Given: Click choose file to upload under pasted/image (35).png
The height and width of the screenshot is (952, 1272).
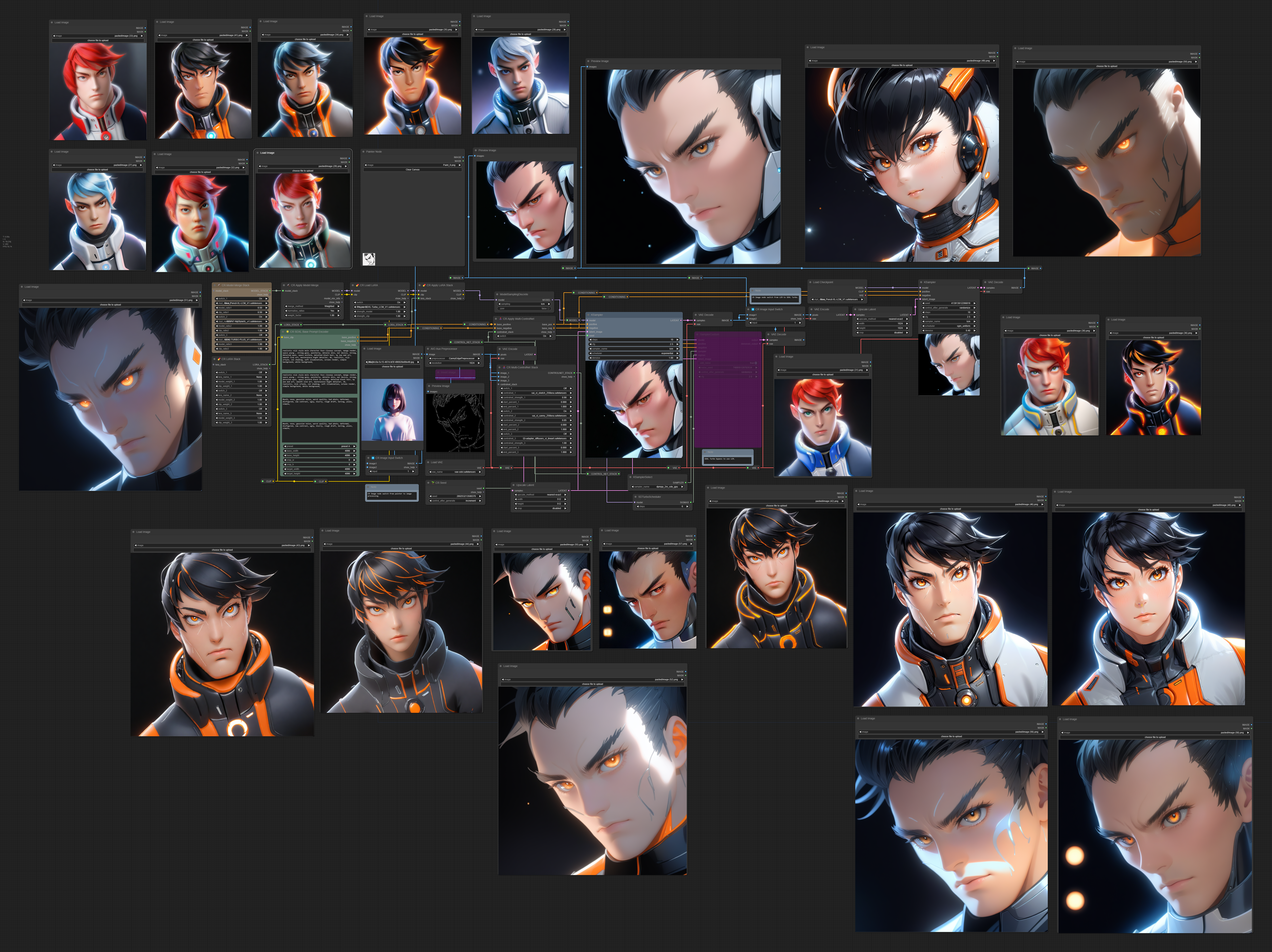Looking at the screenshot, I should click(413, 34).
